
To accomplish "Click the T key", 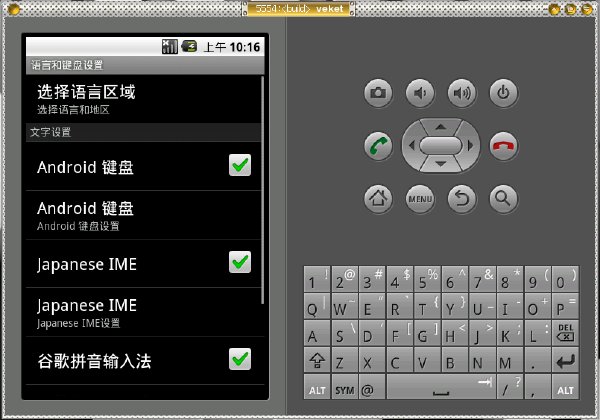I will pyautogui.click(x=427, y=306).
